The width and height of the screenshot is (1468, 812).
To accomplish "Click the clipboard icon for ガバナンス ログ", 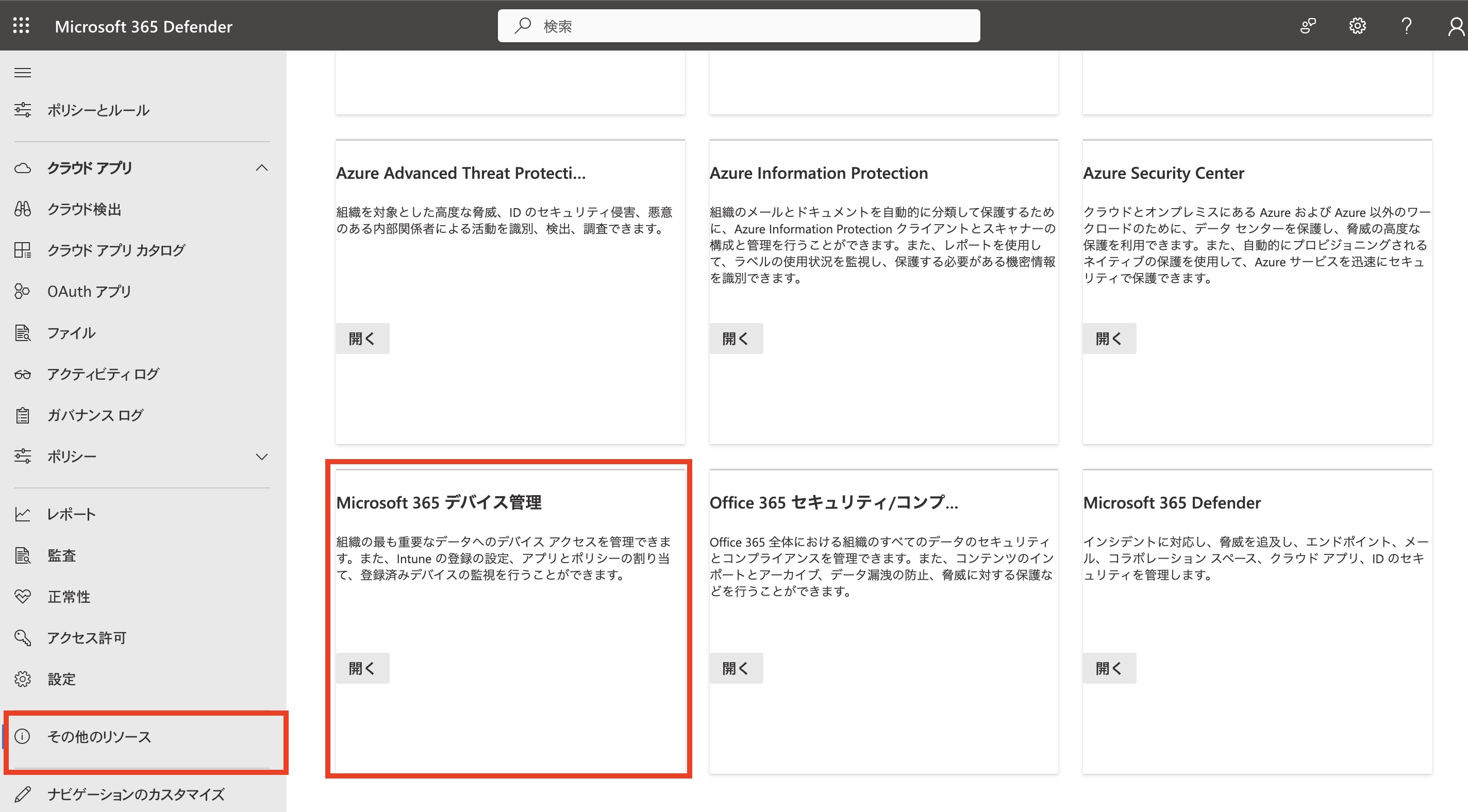I will [22, 415].
